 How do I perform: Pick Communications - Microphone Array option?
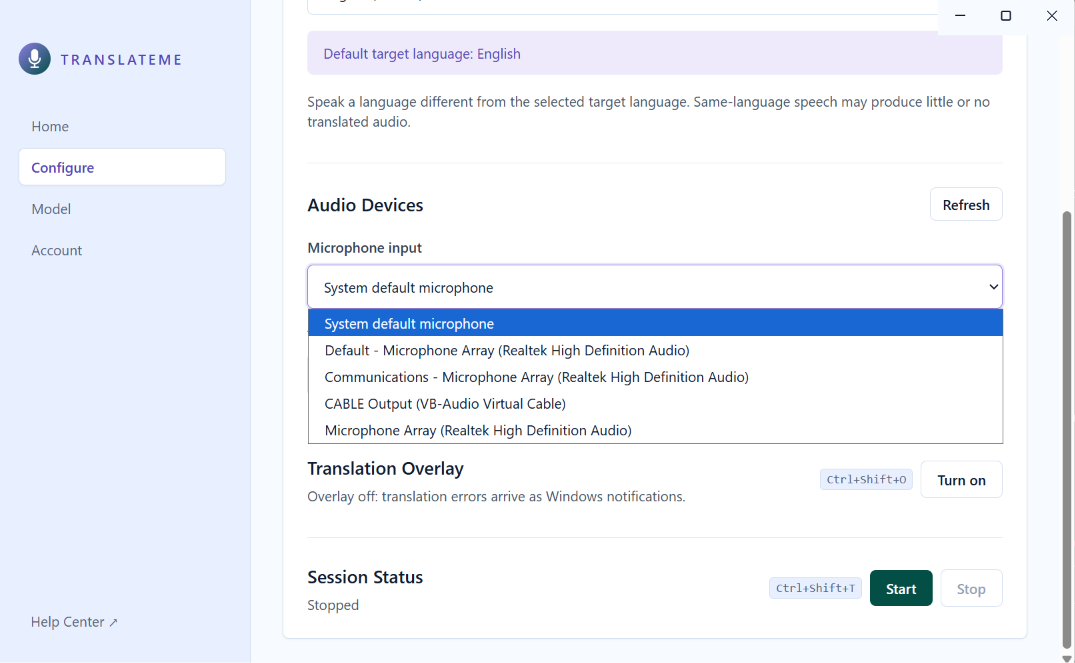pos(655,376)
